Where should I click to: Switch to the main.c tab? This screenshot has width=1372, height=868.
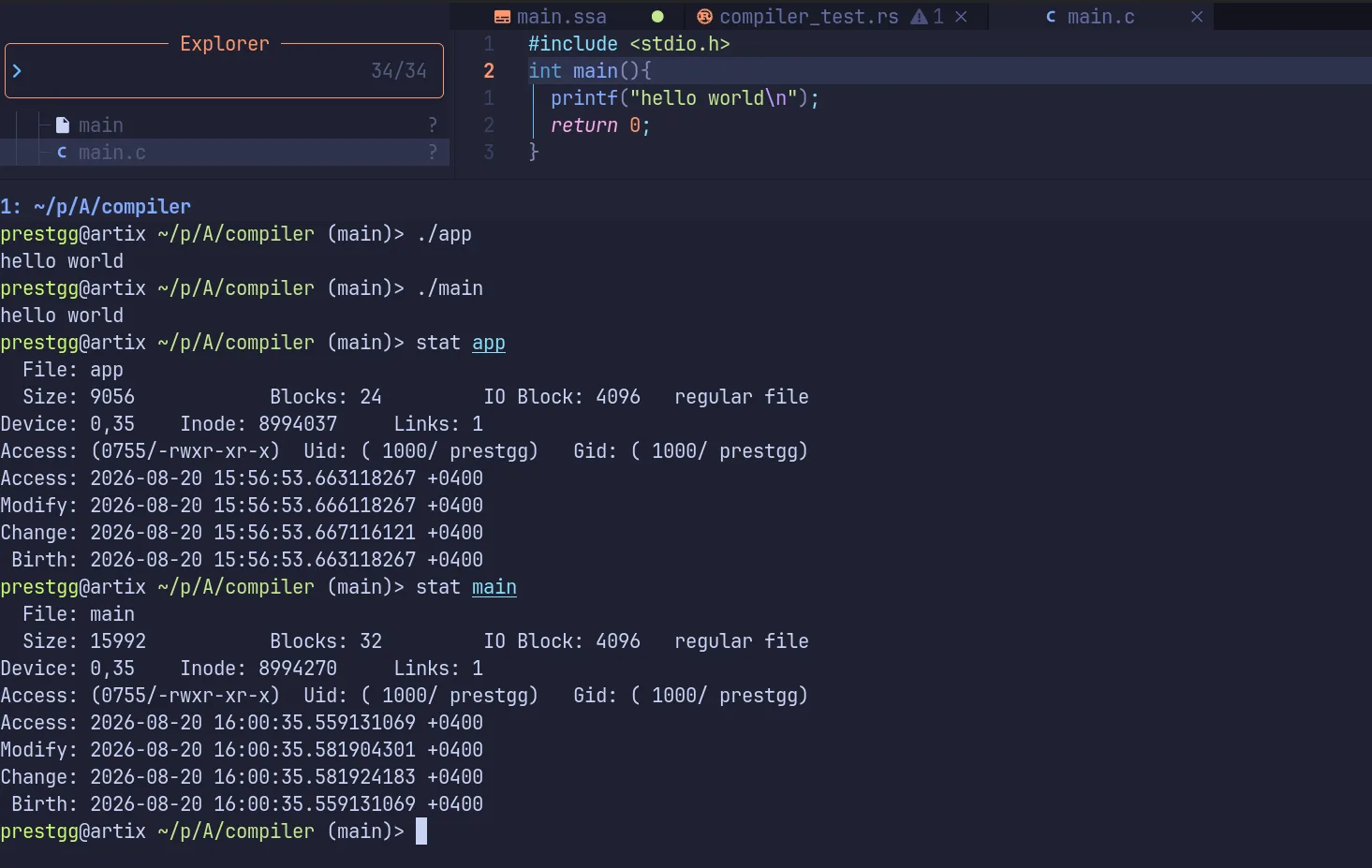click(1100, 17)
